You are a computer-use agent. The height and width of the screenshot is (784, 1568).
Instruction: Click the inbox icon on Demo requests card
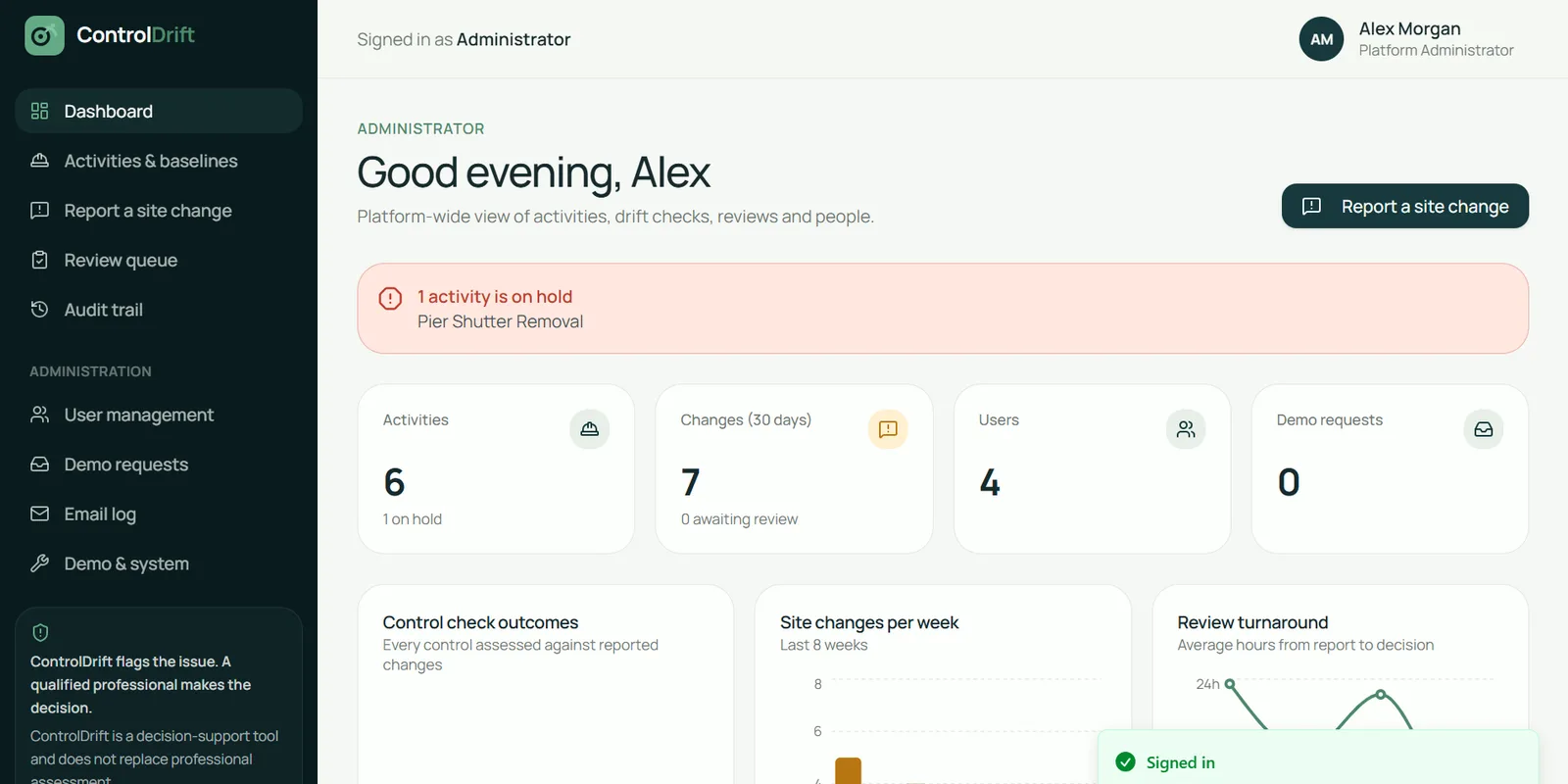[1484, 429]
